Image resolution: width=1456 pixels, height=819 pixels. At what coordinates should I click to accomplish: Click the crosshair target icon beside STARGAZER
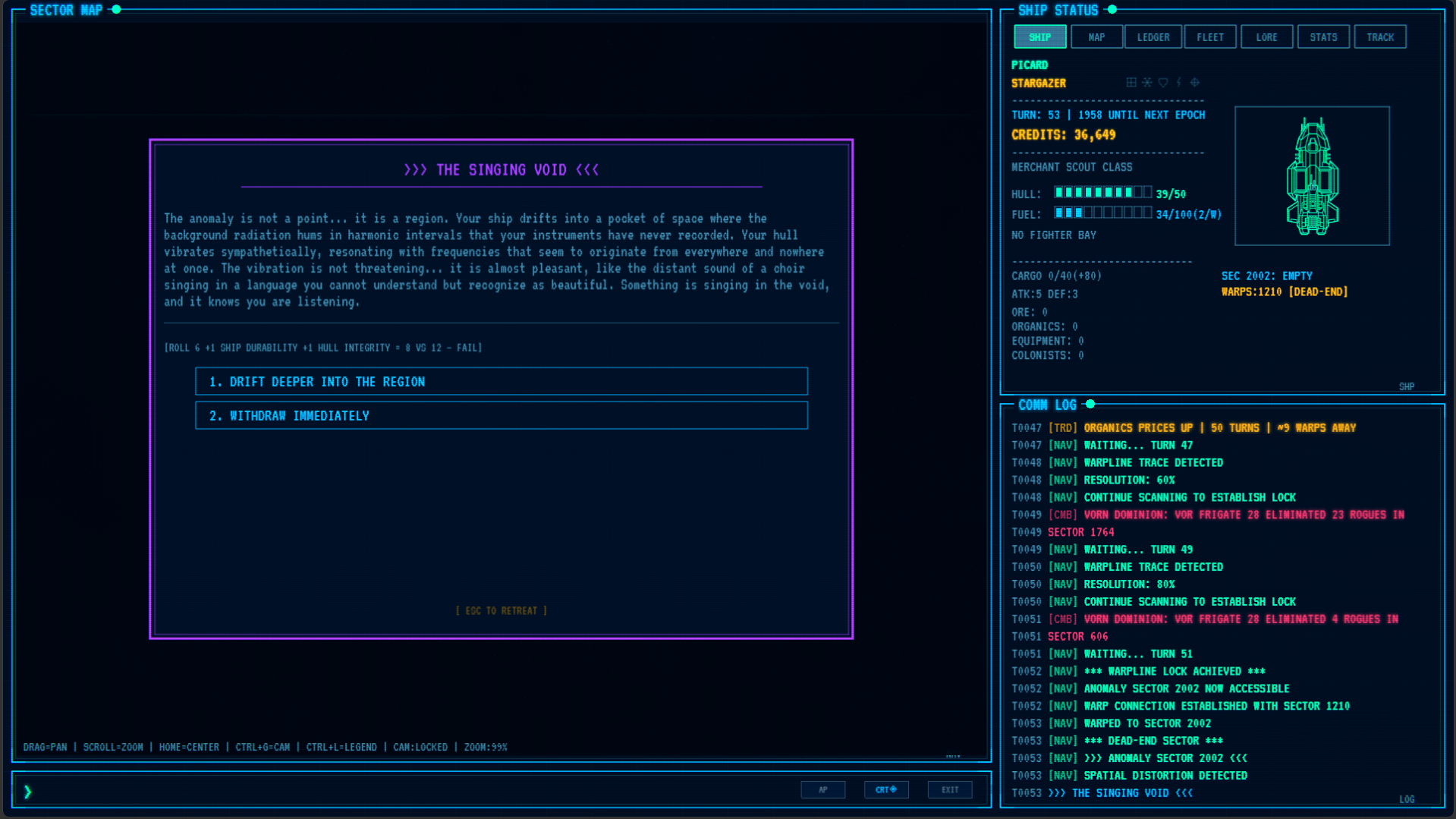1195,83
